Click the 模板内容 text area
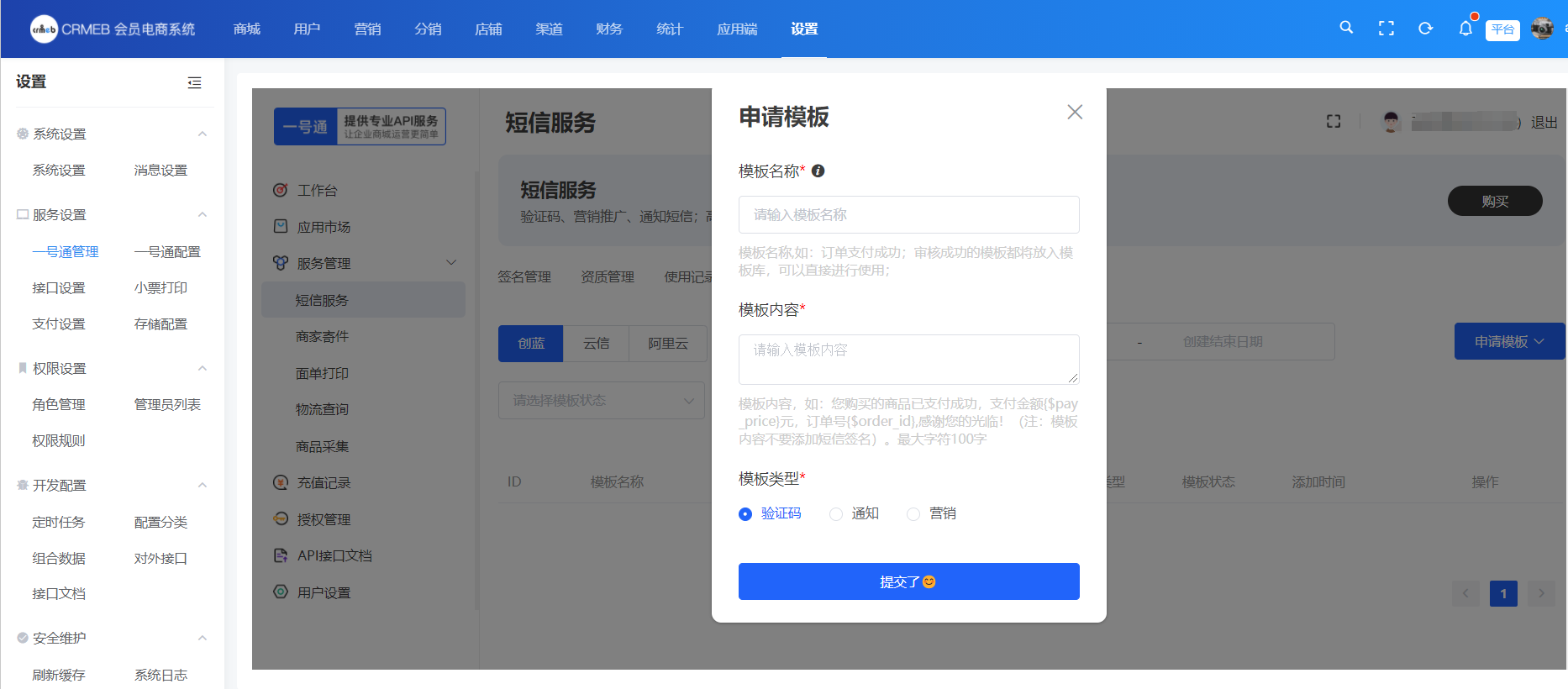 point(908,360)
